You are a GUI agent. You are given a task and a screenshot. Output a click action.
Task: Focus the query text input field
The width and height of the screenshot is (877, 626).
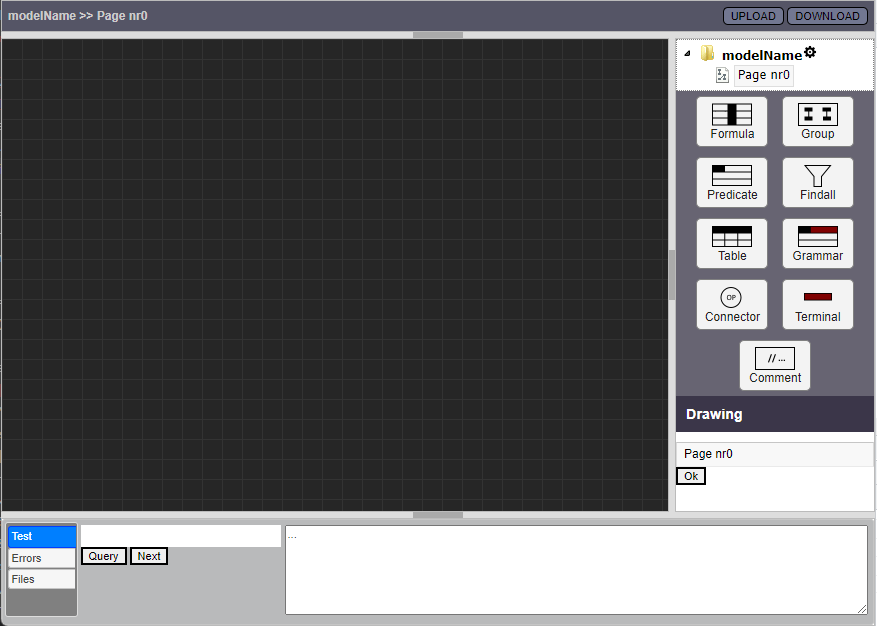pos(181,536)
